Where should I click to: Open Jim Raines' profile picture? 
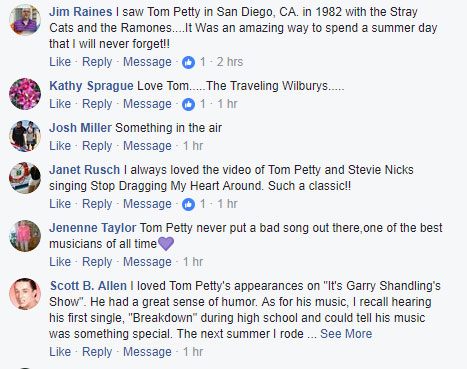[25, 20]
